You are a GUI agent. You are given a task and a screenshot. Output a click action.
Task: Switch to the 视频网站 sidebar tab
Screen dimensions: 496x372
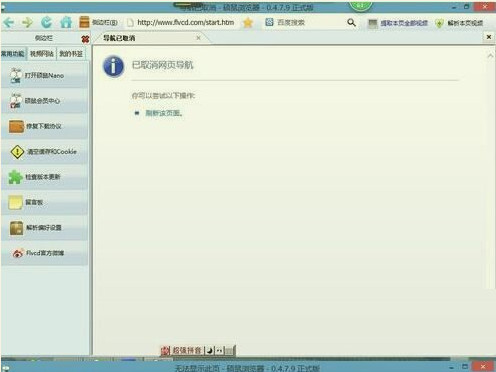[42, 54]
